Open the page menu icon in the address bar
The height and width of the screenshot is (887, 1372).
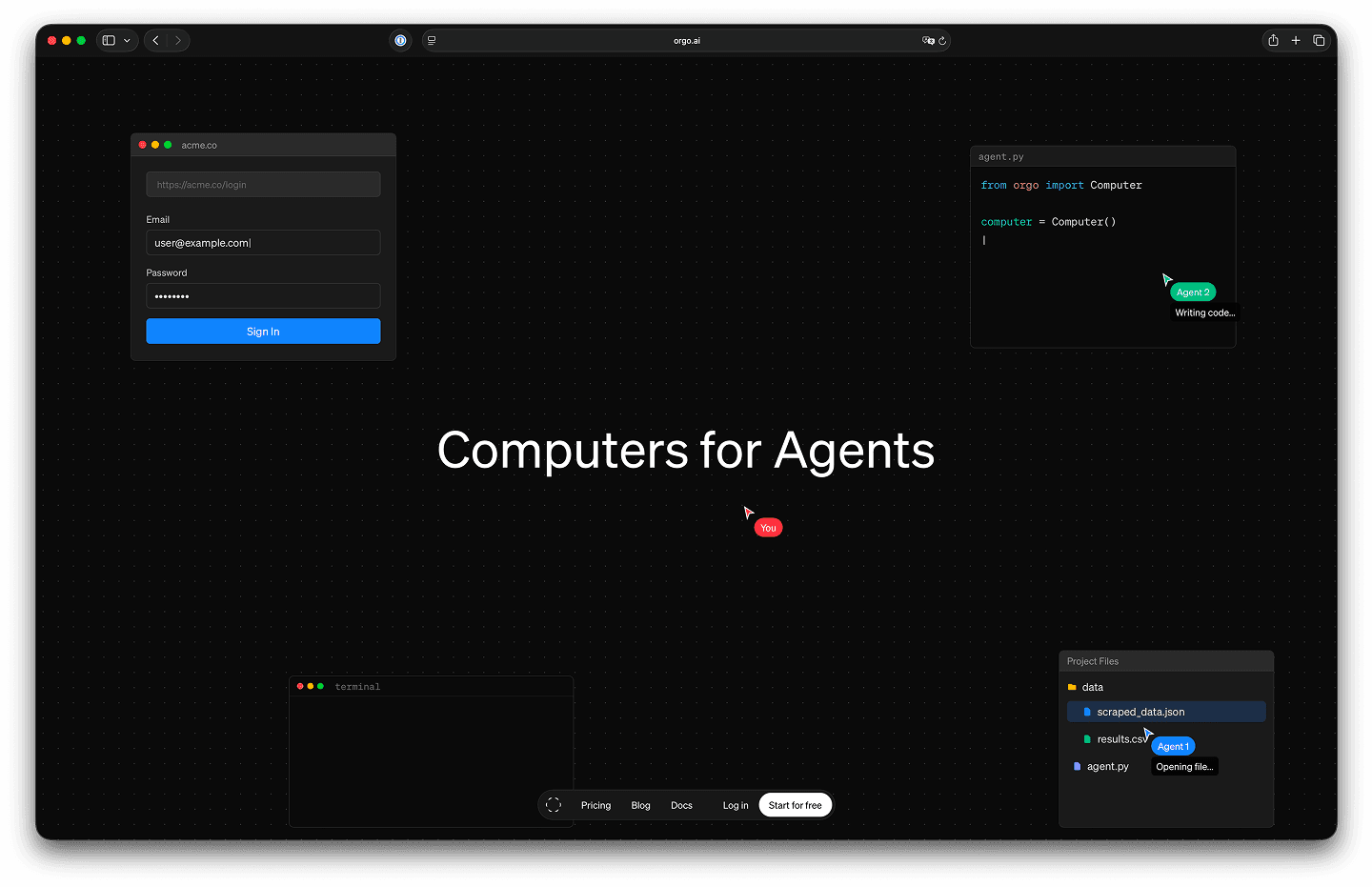(432, 40)
